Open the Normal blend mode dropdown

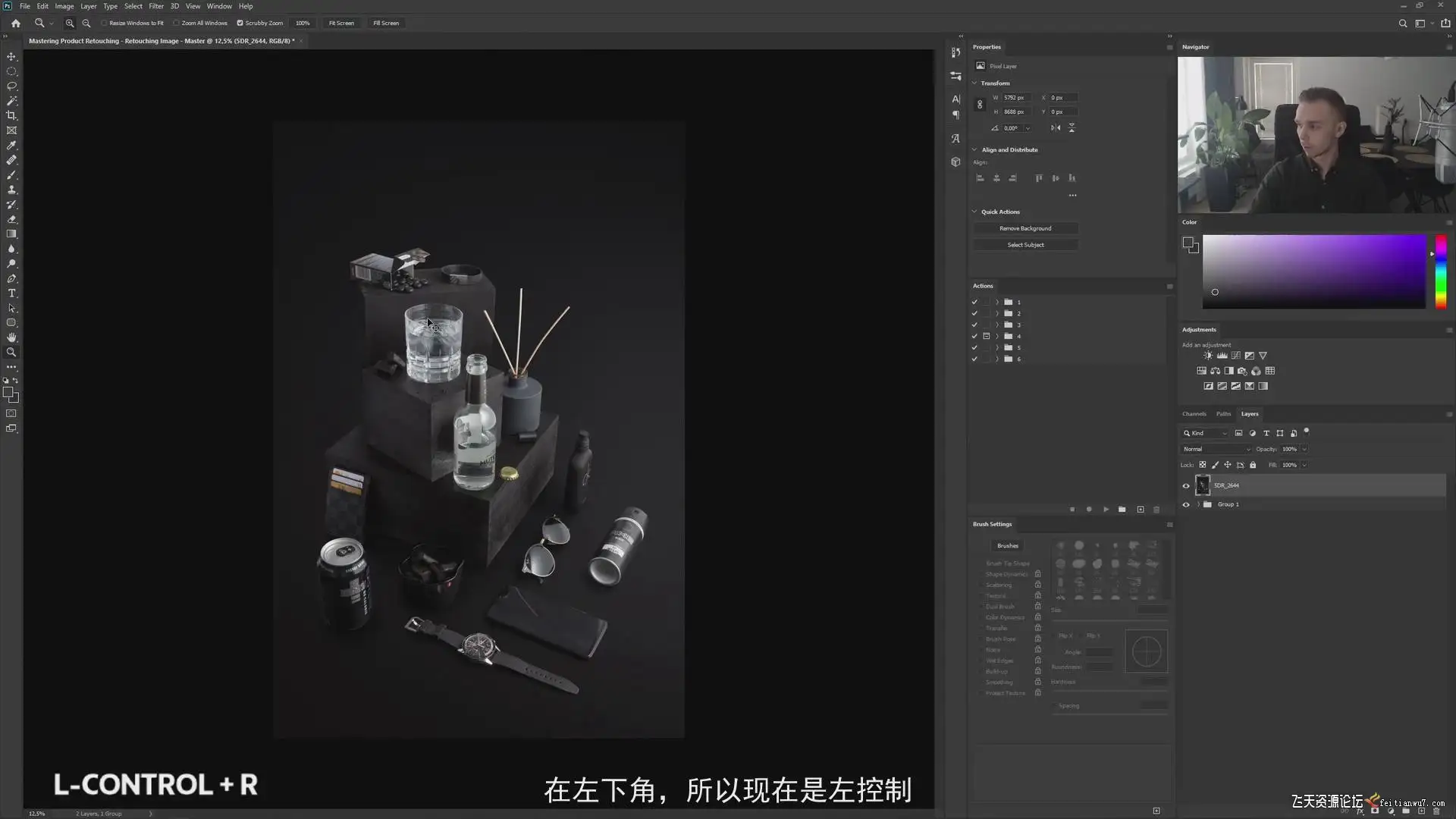pos(1216,449)
